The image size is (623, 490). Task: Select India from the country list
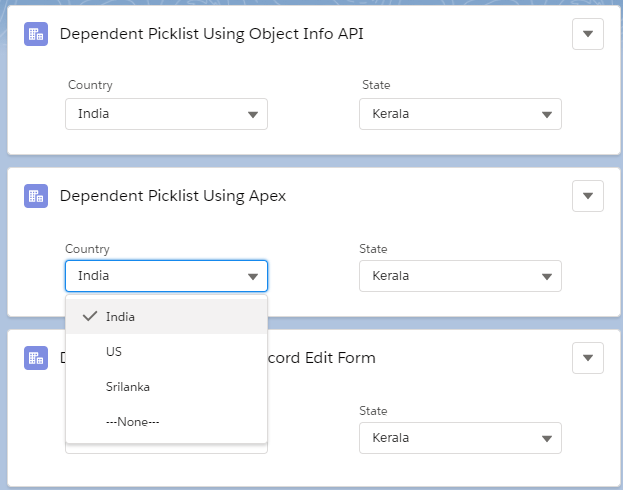click(121, 317)
